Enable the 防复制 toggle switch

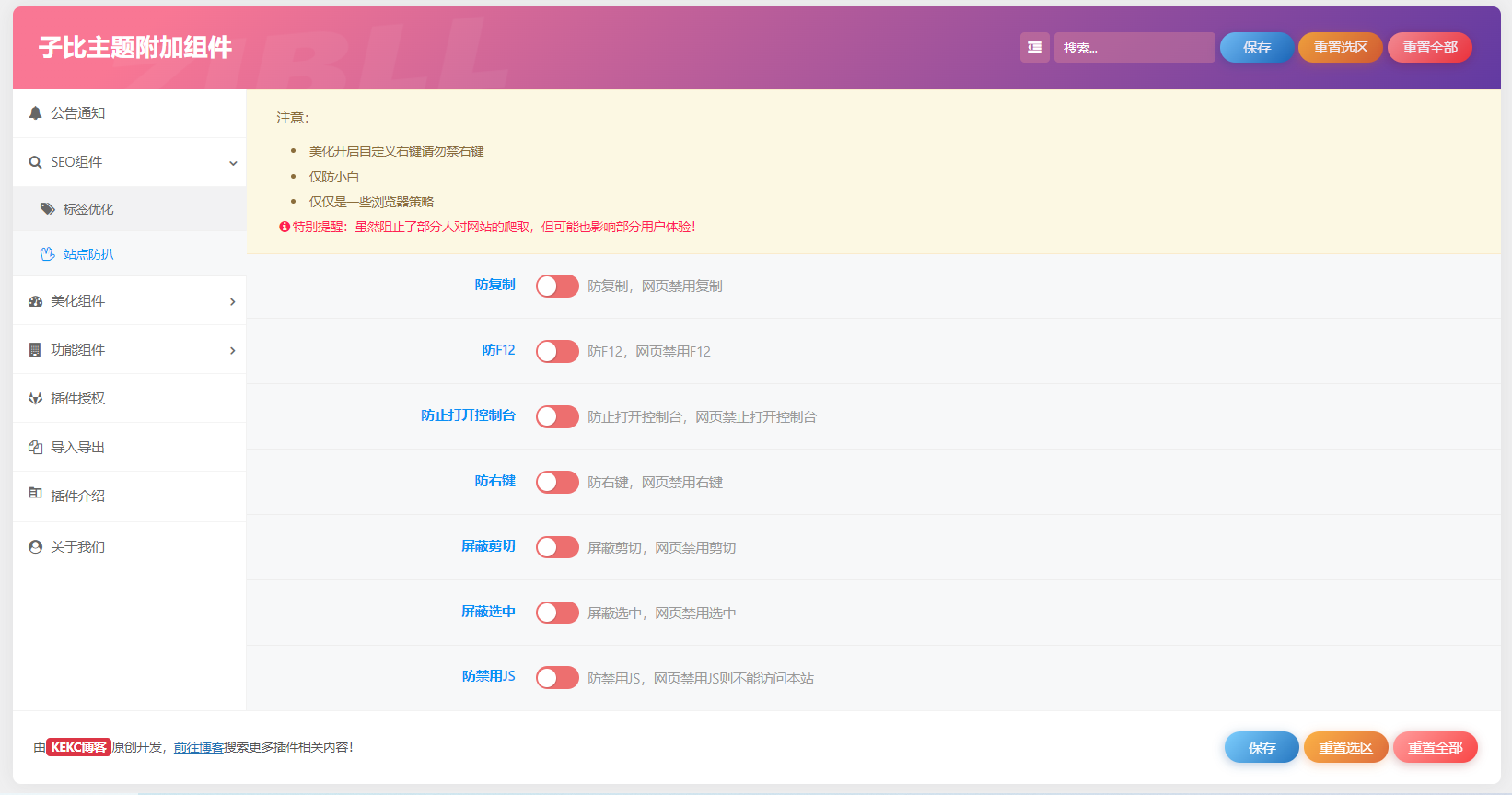pyautogui.click(x=557, y=286)
